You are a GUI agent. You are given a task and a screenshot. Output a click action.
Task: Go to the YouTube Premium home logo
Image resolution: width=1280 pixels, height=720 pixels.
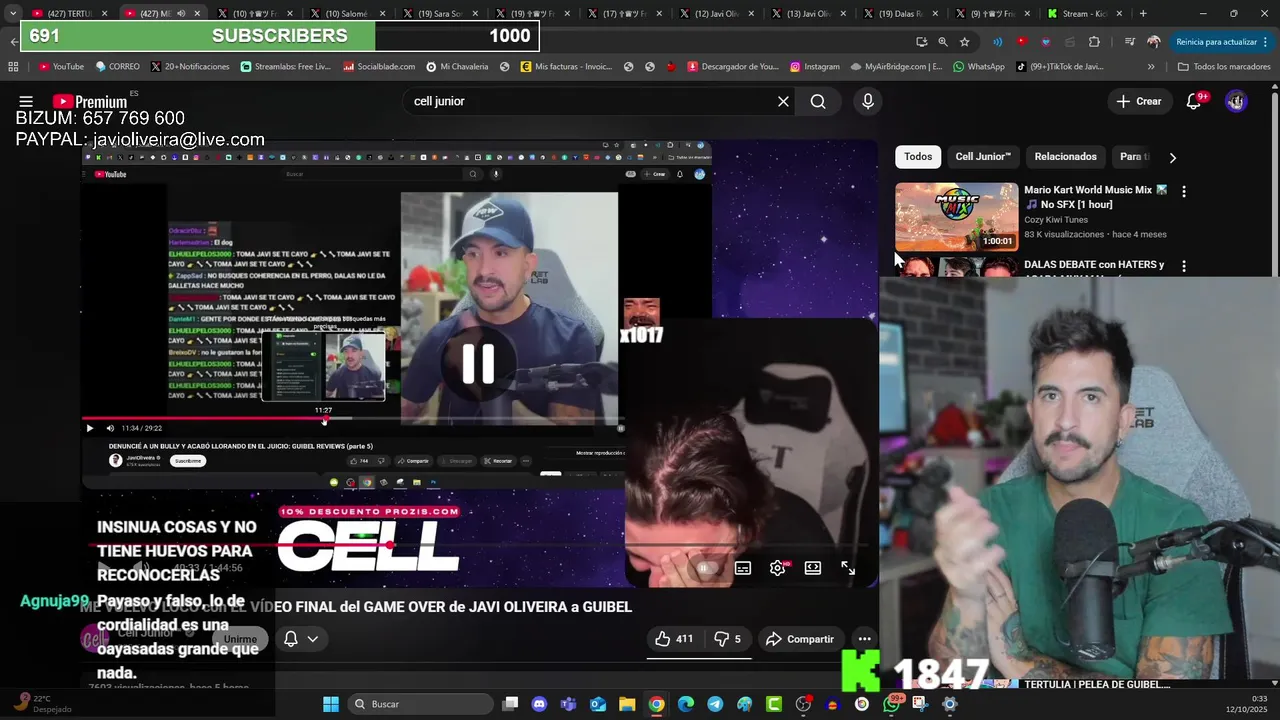pyautogui.click(x=90, y=101)
